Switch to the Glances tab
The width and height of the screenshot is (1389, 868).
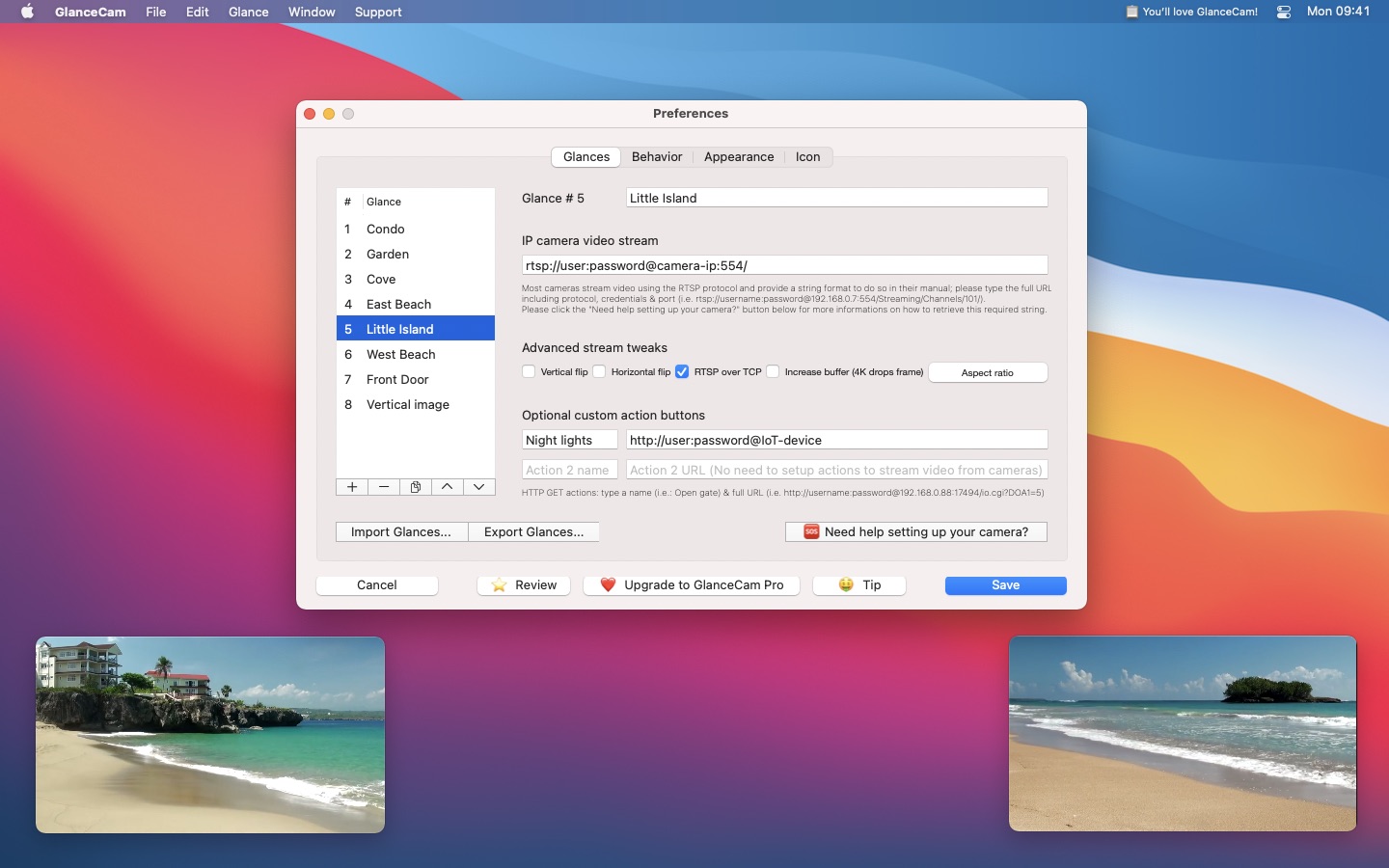tap(586, 157)
